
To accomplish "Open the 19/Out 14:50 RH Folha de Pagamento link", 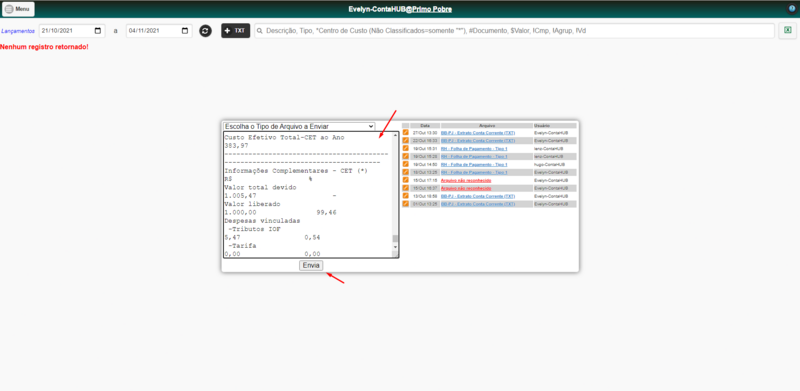I will coord(474,164).
